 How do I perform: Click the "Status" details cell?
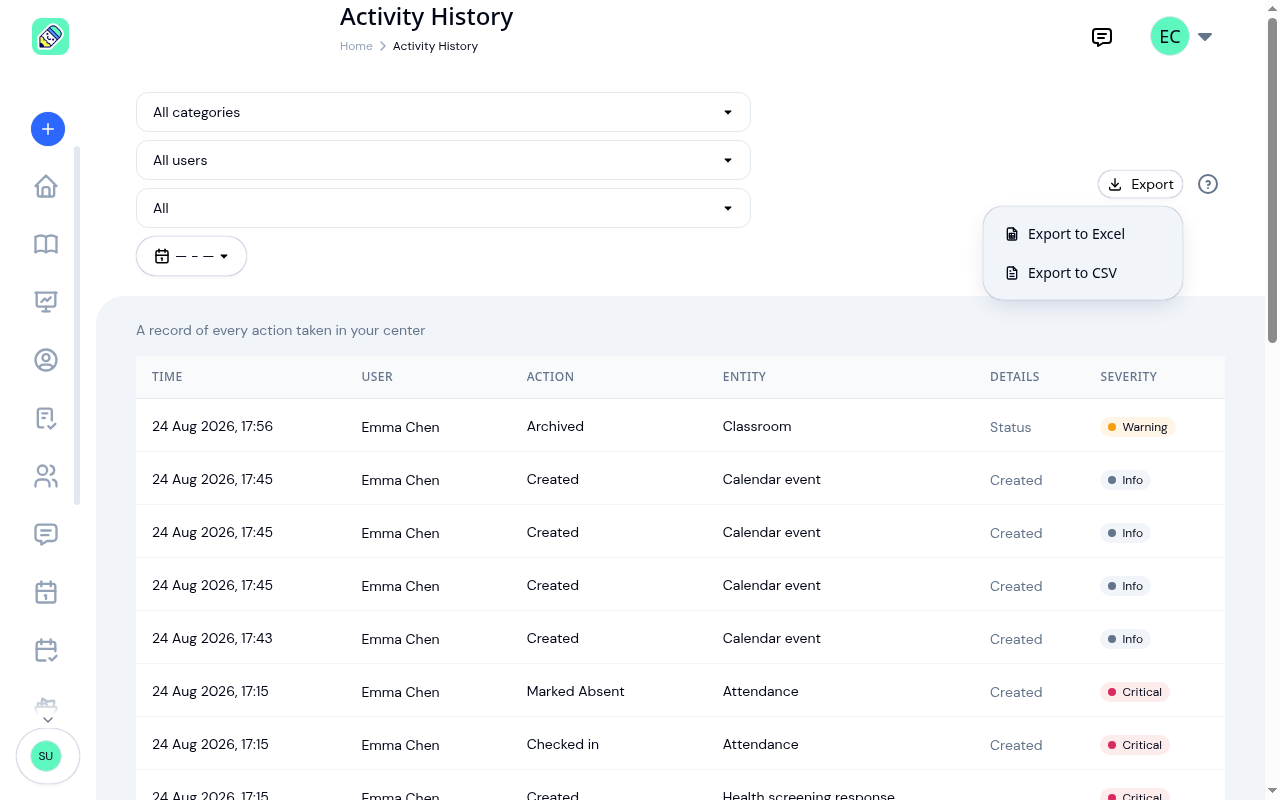click(1010, 427)
